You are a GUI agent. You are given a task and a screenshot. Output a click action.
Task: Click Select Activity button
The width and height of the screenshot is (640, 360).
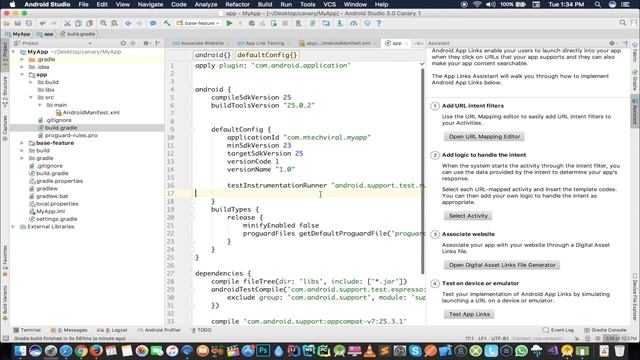[x=468, y=216]
